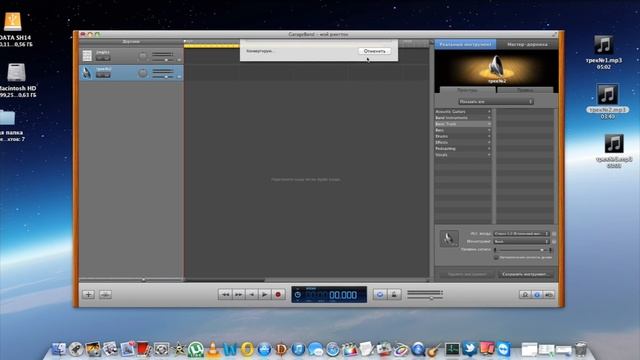
Task: Change the LCD display mode icon
Action: 298,294
